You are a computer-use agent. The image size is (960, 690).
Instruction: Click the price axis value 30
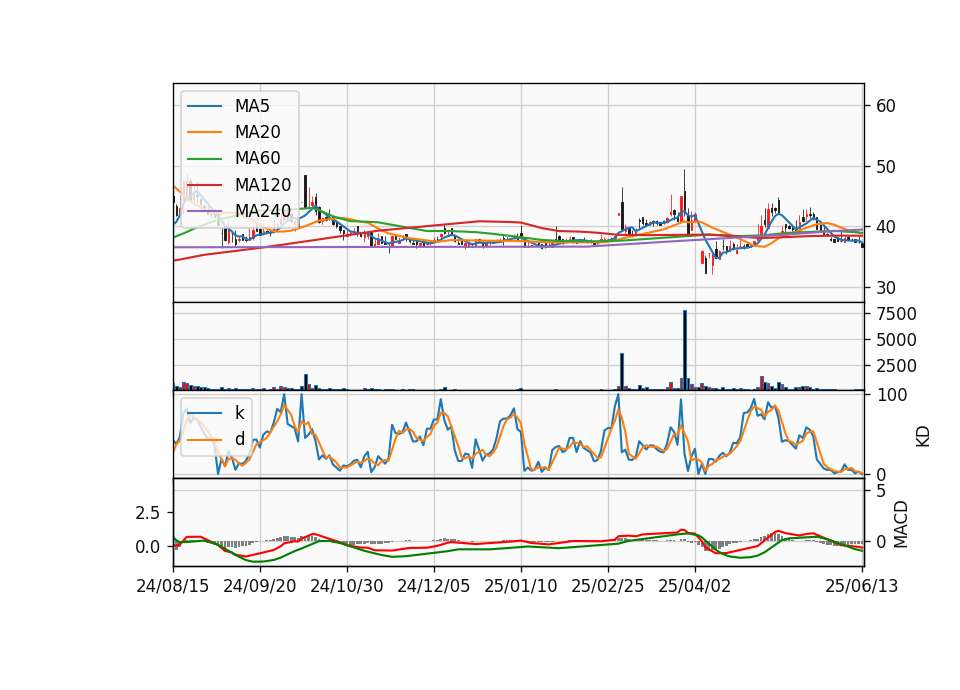pos(885,288)
